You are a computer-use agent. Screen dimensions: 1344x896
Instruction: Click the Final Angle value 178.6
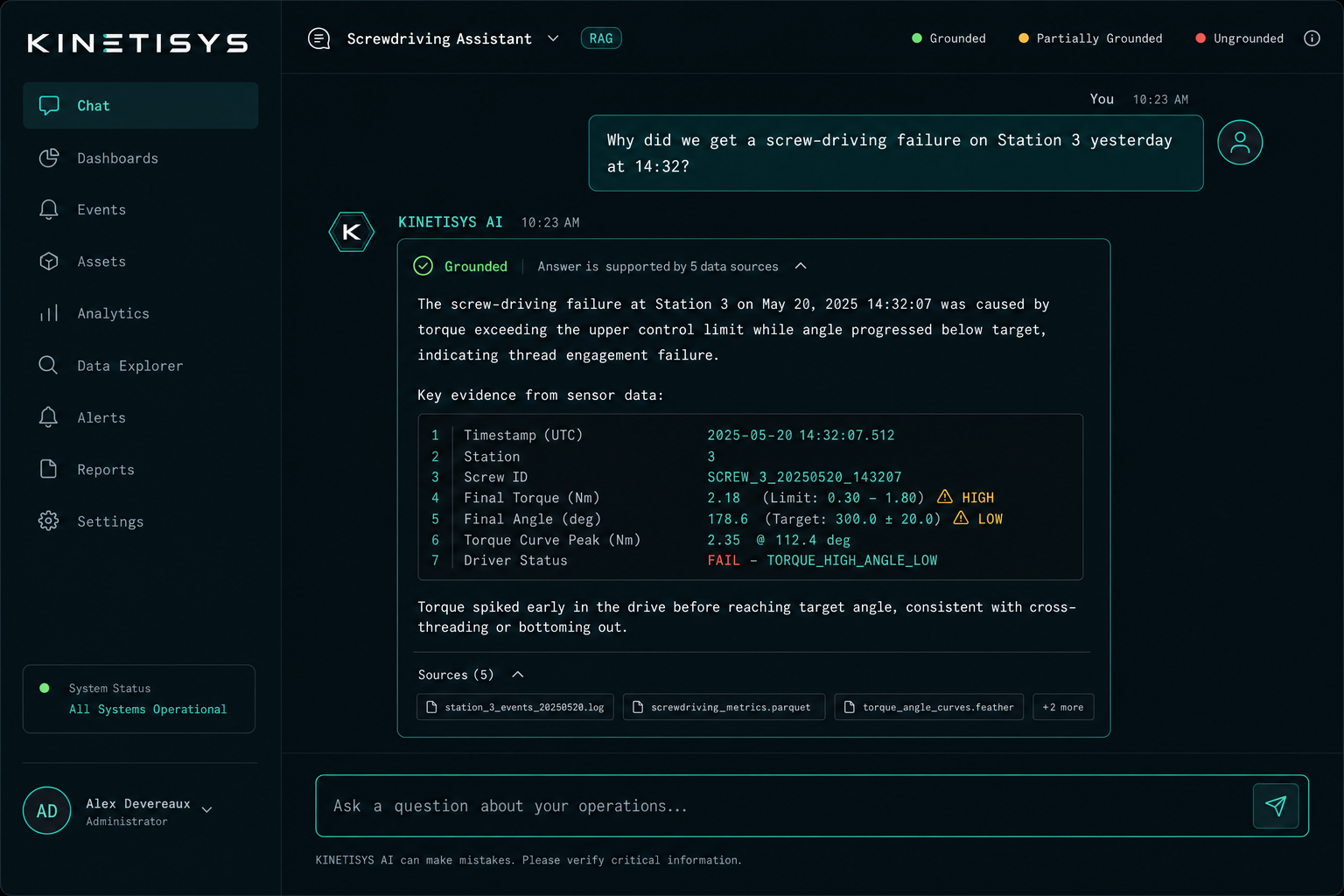point(728,518)
